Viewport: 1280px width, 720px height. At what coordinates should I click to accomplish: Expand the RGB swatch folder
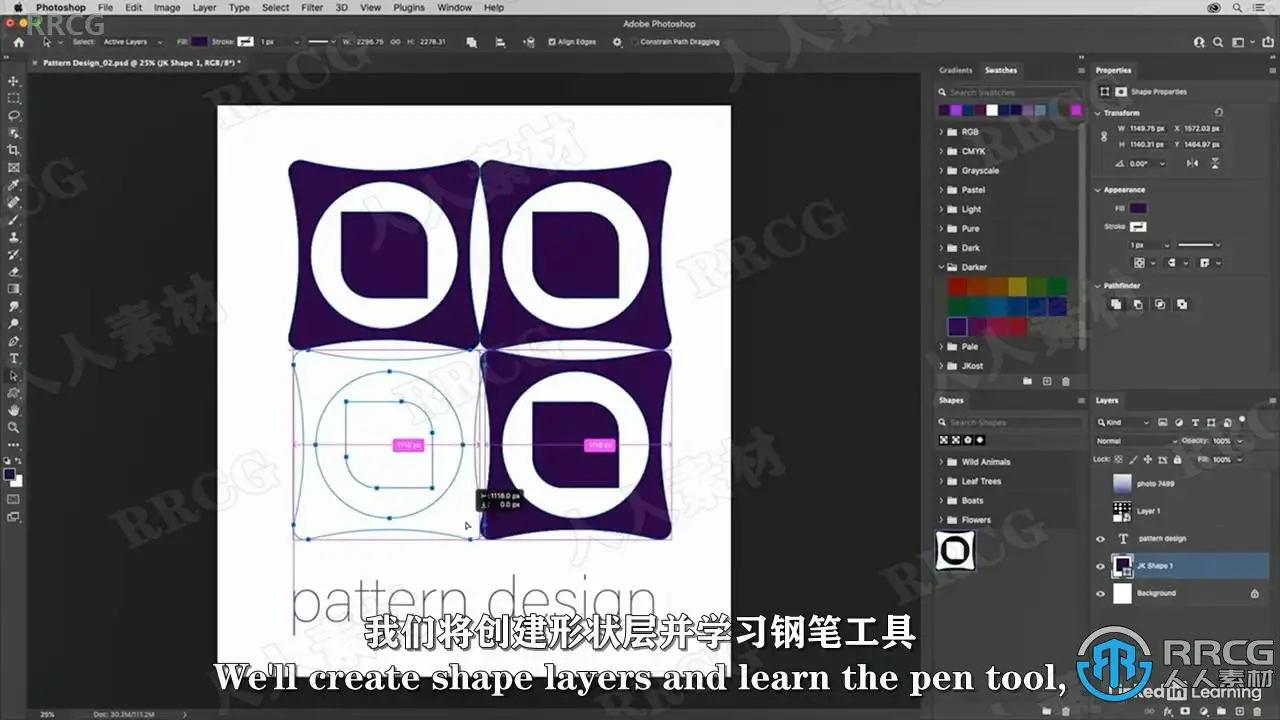click(941, 132)
